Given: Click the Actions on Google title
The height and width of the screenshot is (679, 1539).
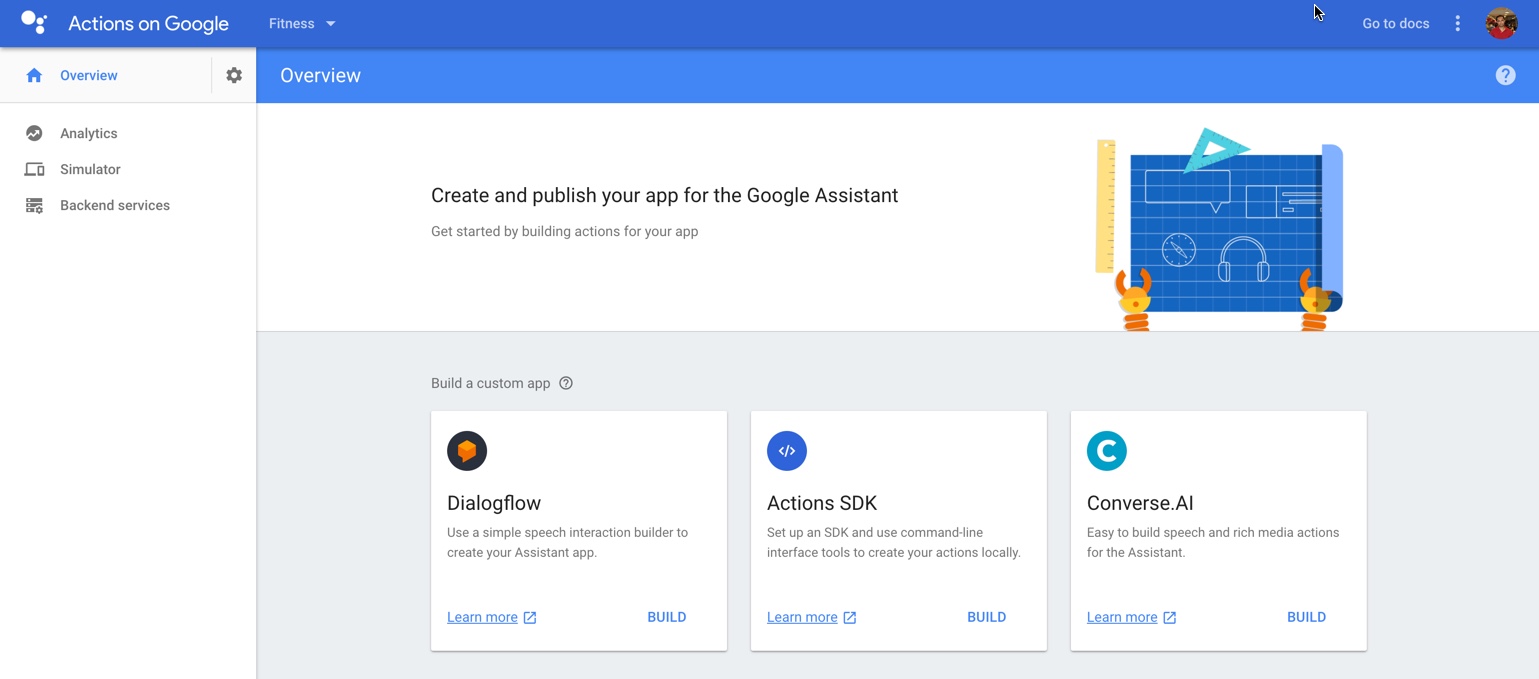Looking at the screenshot, I should point(148,24).
